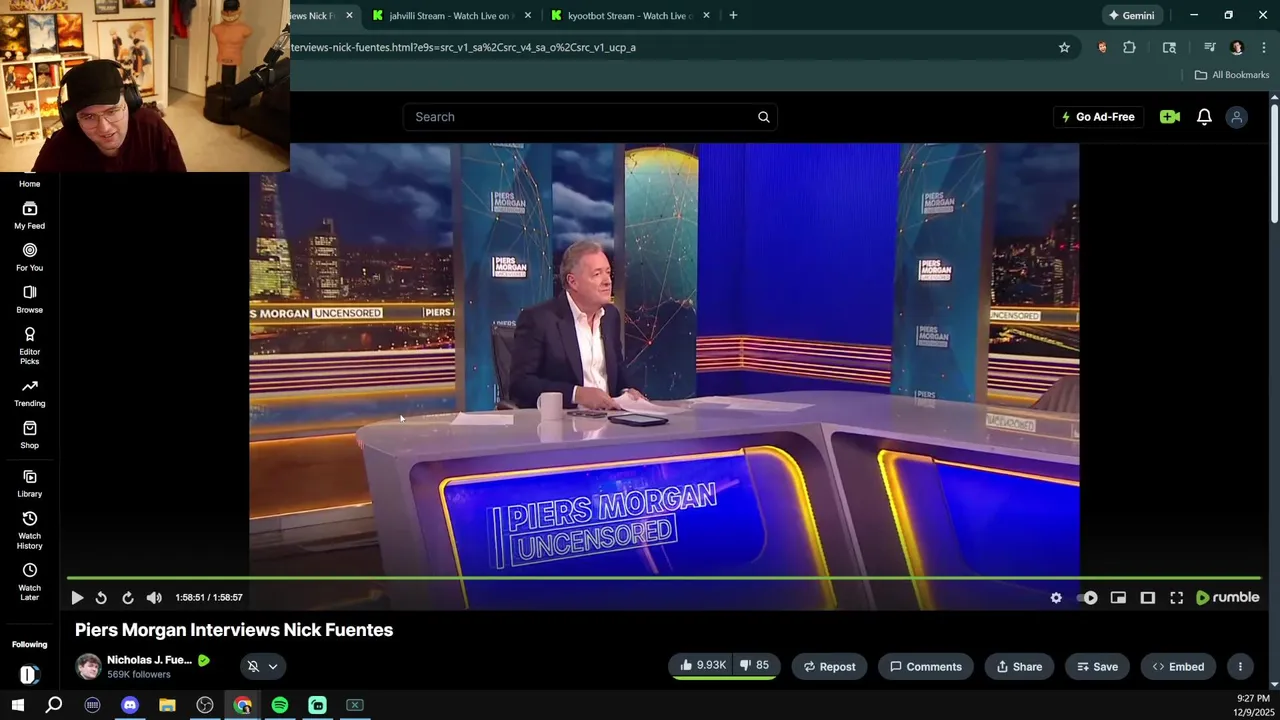Open File Explorer from the taskbar
The image size is (1280, 720).
point(167,705)
